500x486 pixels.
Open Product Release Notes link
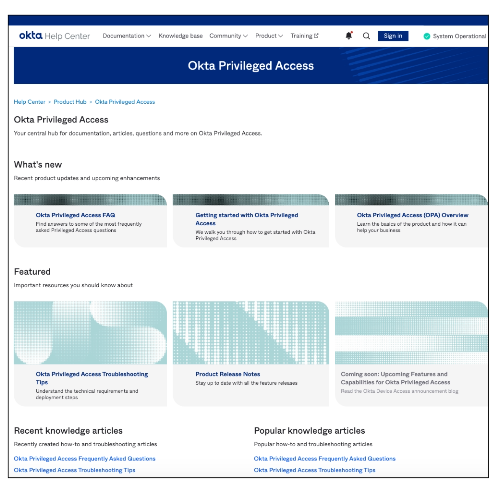coord(228,374)
